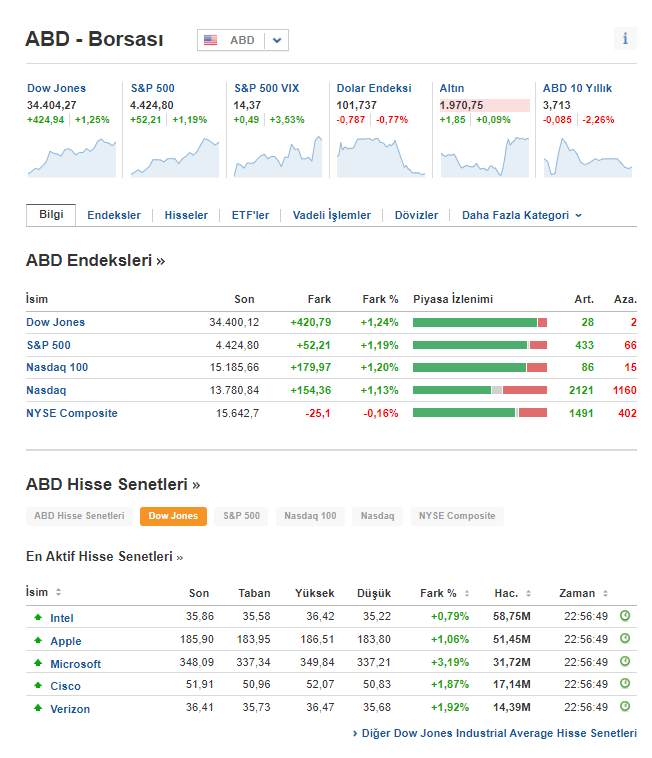
Task: Open the Hisseler tab
Action: 186,215
